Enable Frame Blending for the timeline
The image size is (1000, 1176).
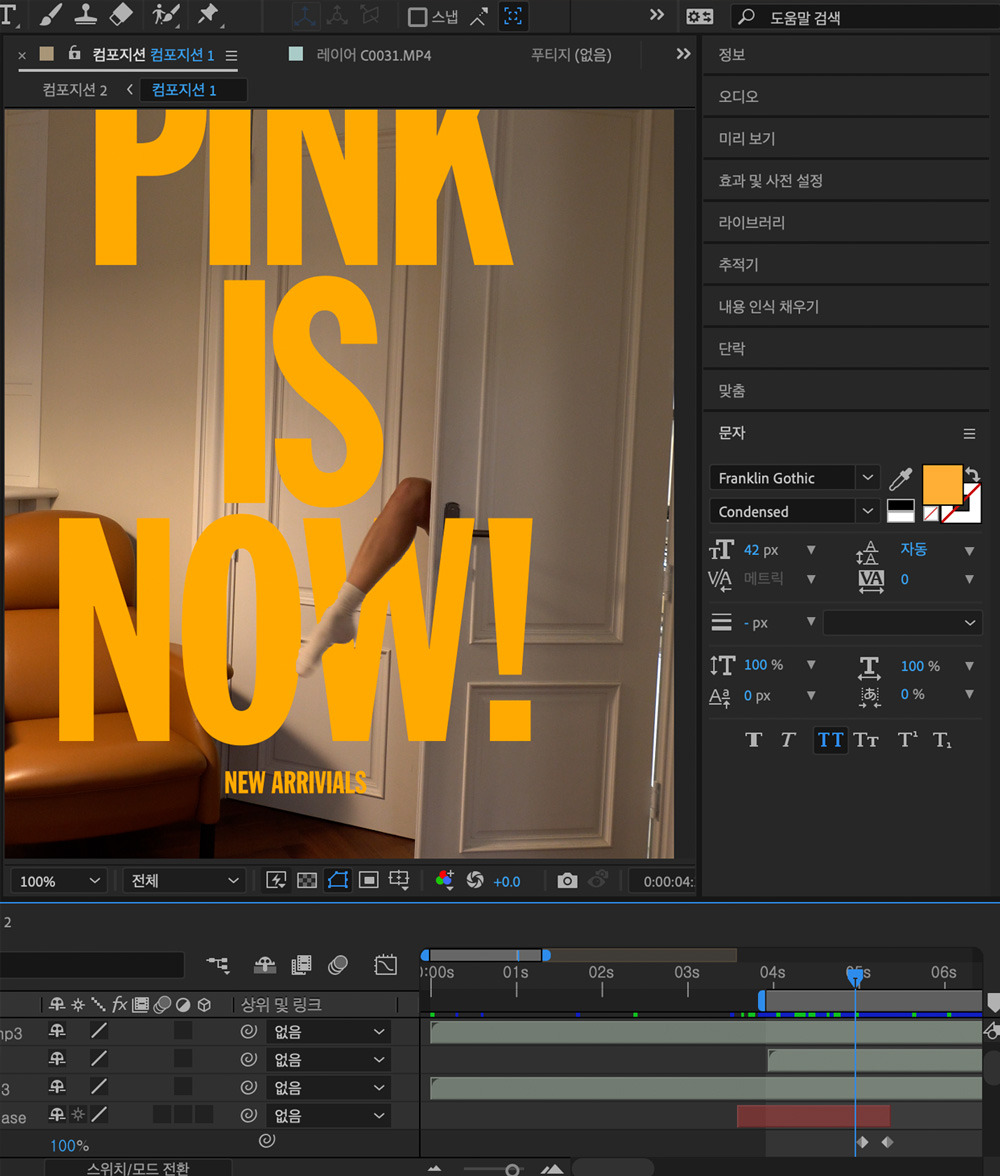pyautogui.click(x=302, y=964)
